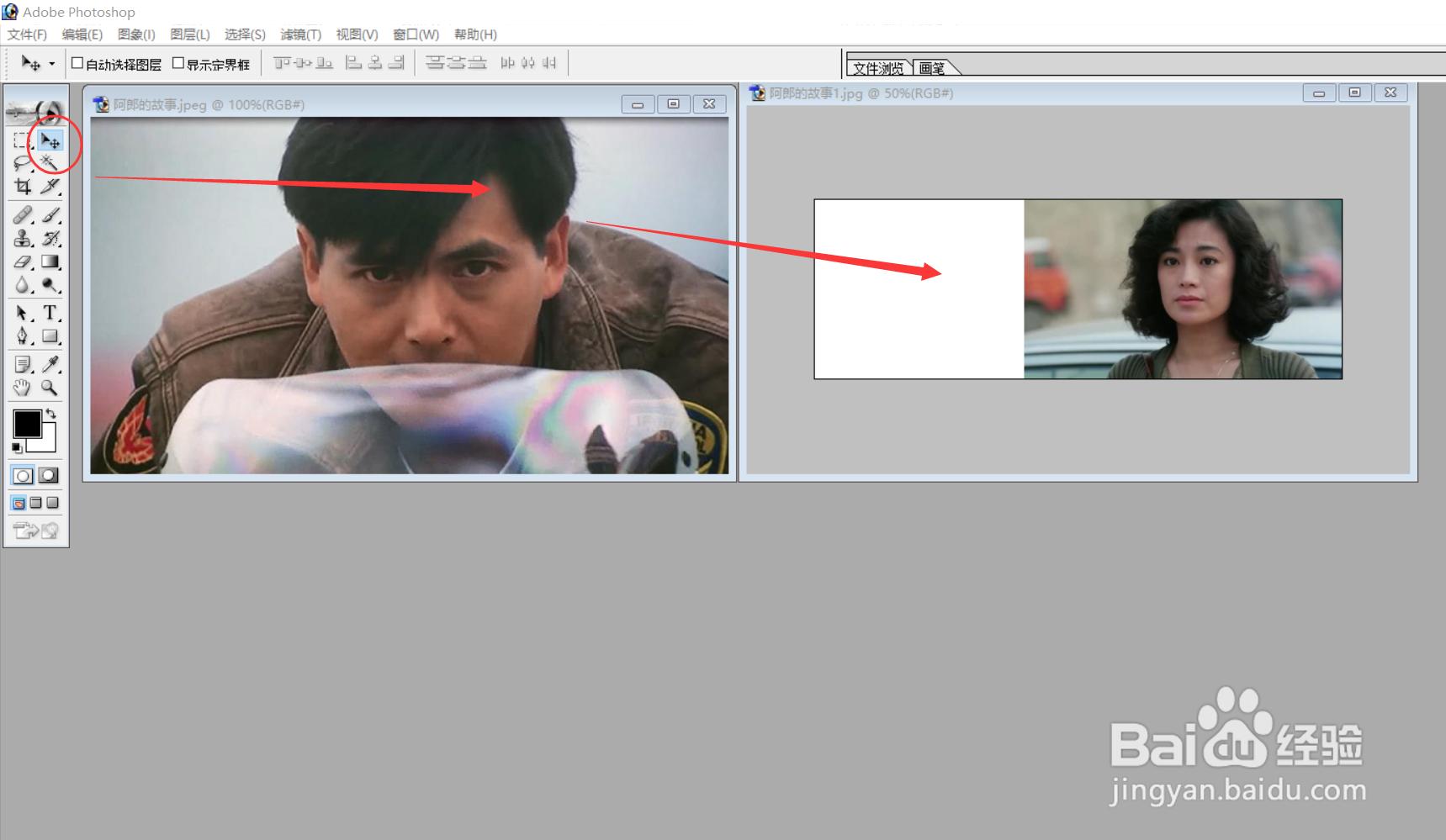This screenshot has width=1446, height=840.
Task: Click Distribute Left Edges icon in options bar
Action: 507,63
